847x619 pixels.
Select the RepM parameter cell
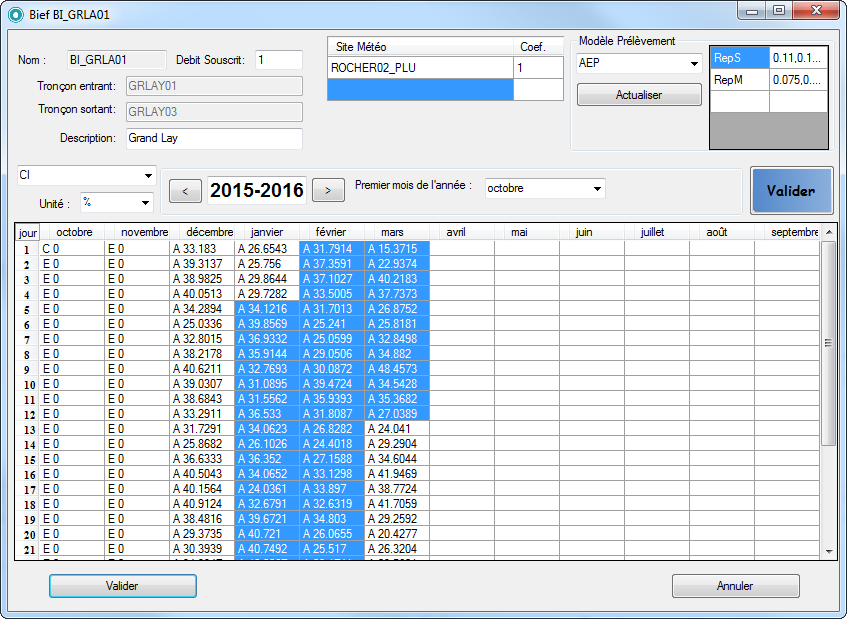(x=740, y=80)
